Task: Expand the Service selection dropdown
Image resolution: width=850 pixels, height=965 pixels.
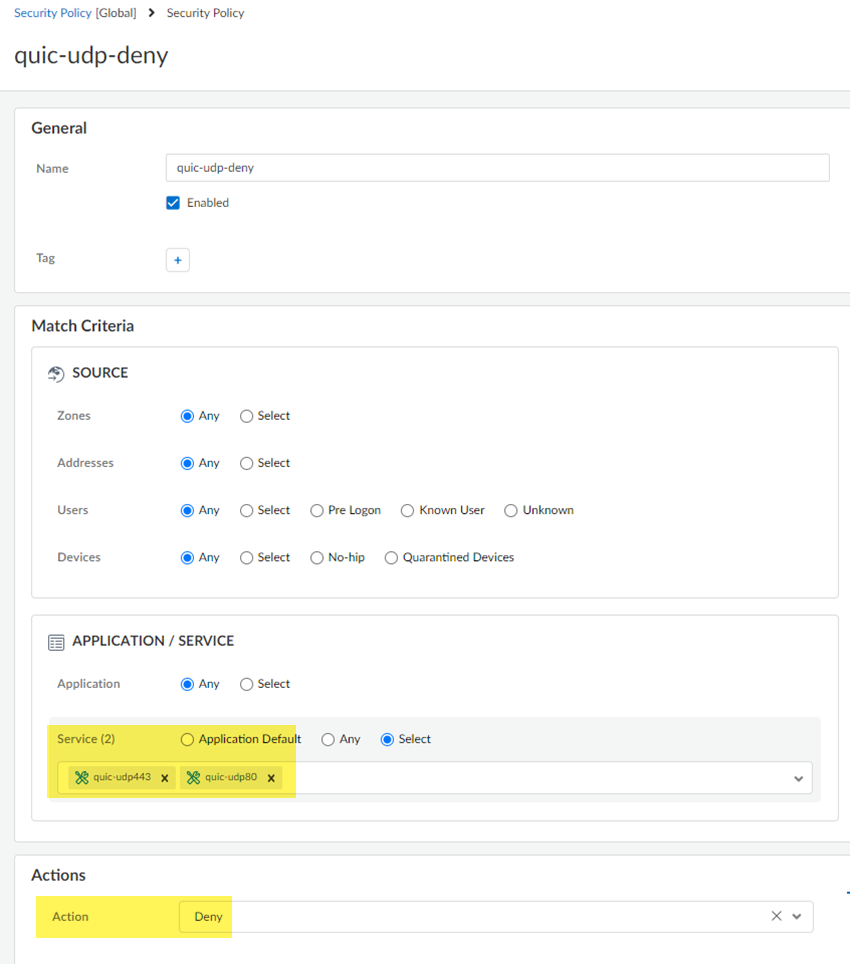Action: [798, 778]
